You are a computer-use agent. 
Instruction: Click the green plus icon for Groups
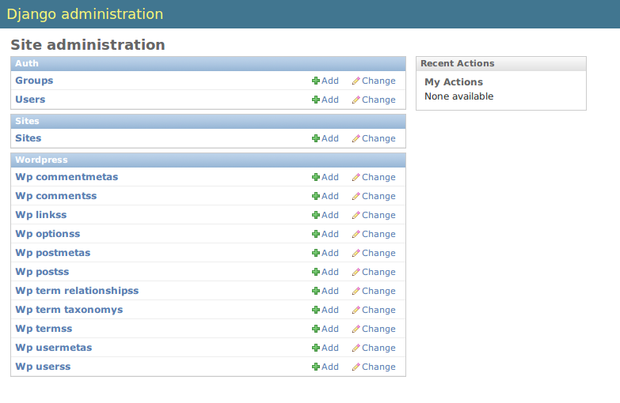(x=316, y=81)
